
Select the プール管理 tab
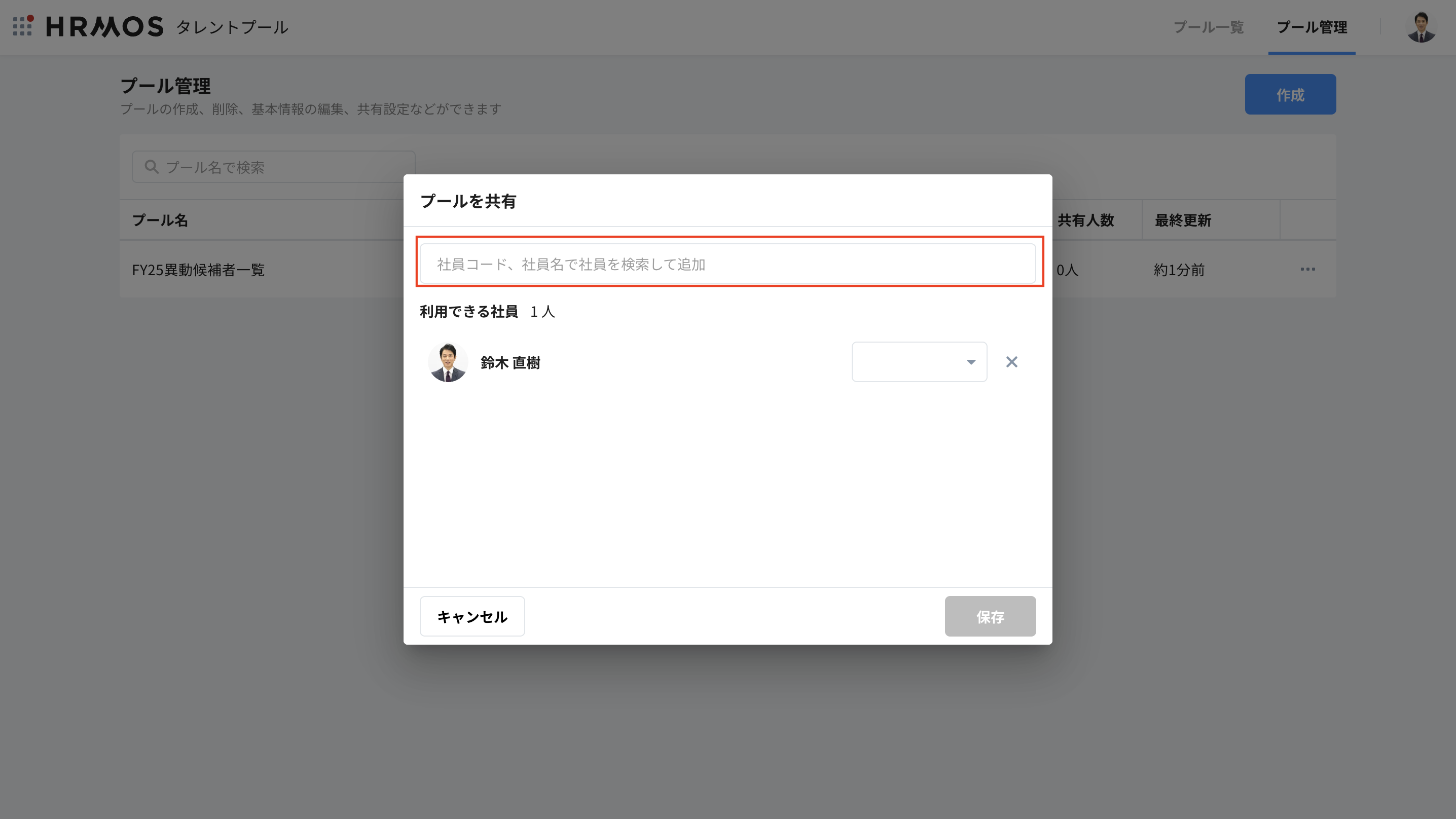tap(1312, 27)
